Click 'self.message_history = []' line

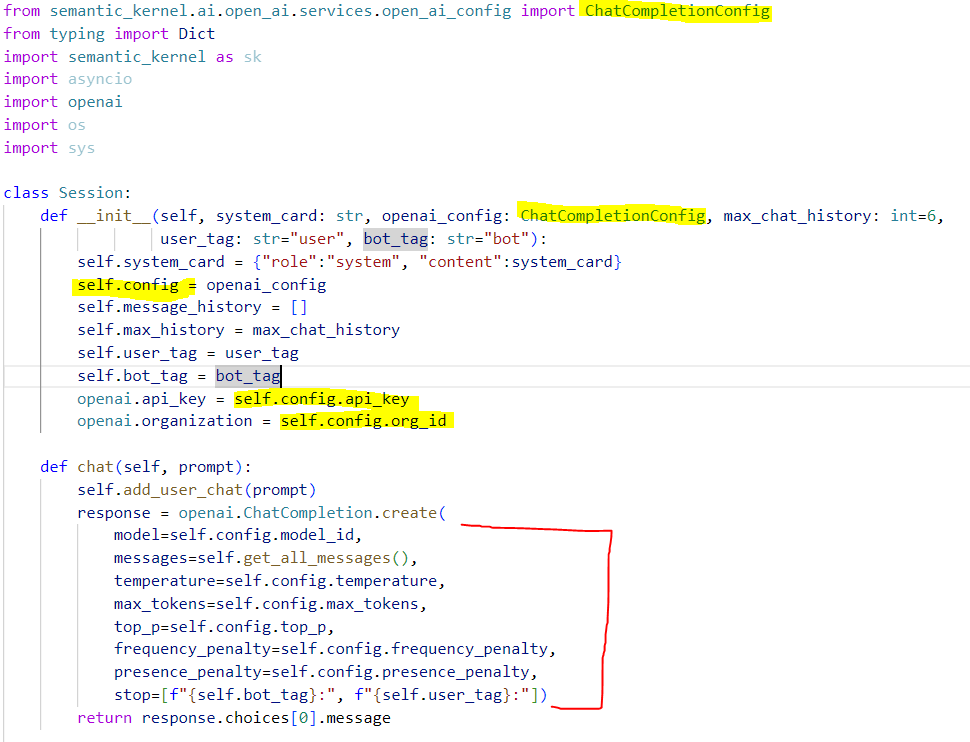tap(192, 307)
